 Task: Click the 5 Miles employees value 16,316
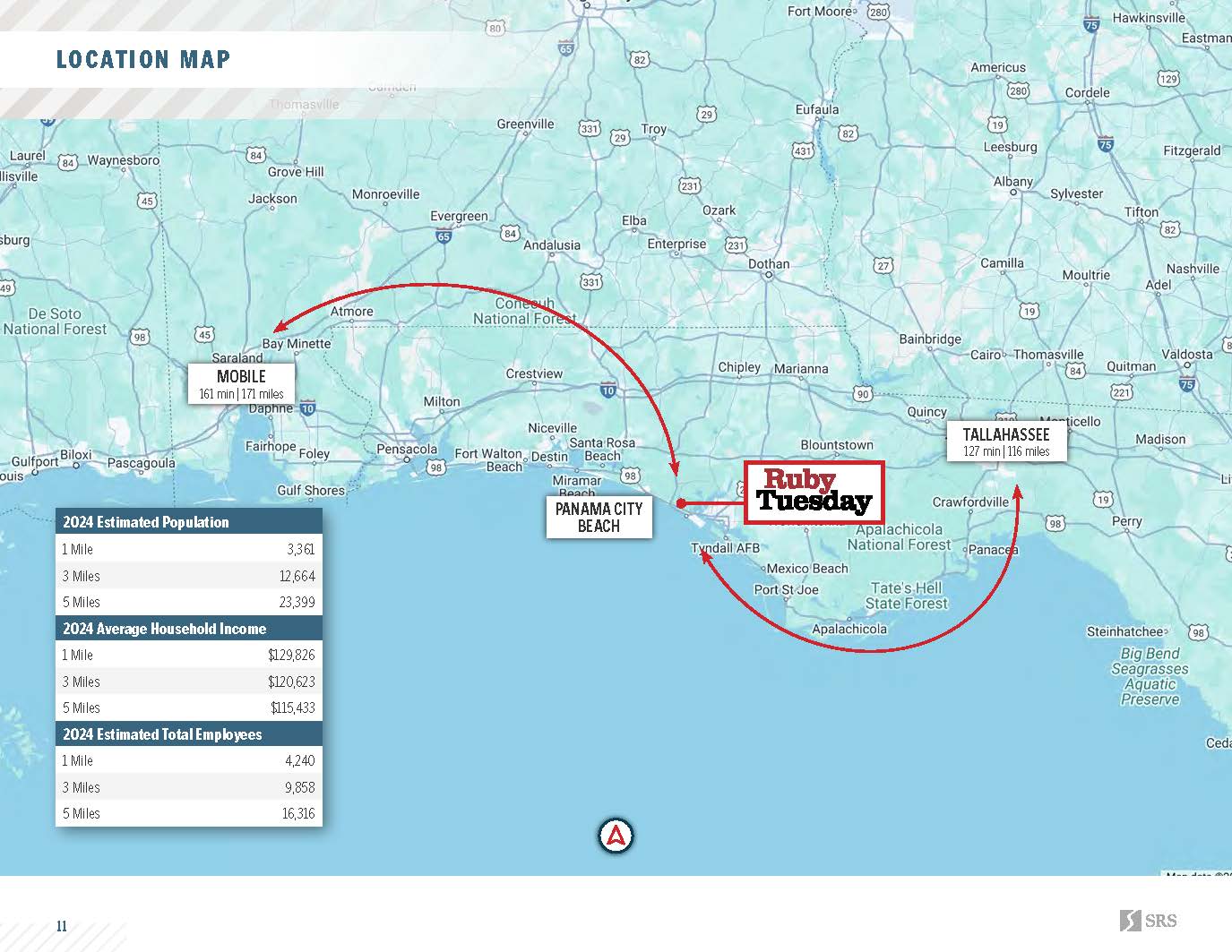(298, 813)
